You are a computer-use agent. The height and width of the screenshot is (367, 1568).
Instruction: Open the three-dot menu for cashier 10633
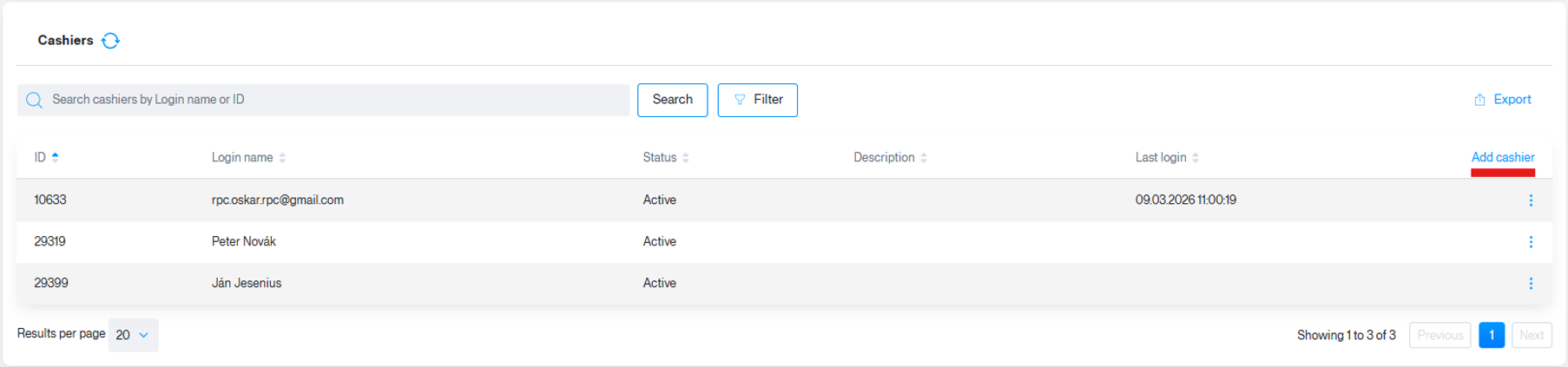1531,200
